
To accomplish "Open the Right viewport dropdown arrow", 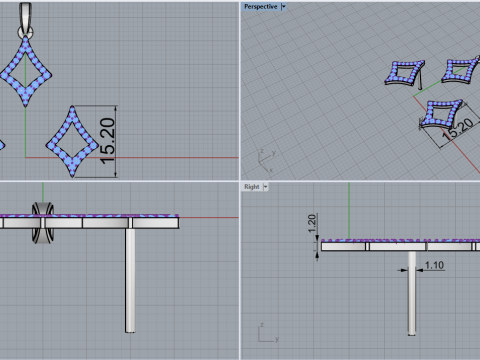I will (266, 187).
